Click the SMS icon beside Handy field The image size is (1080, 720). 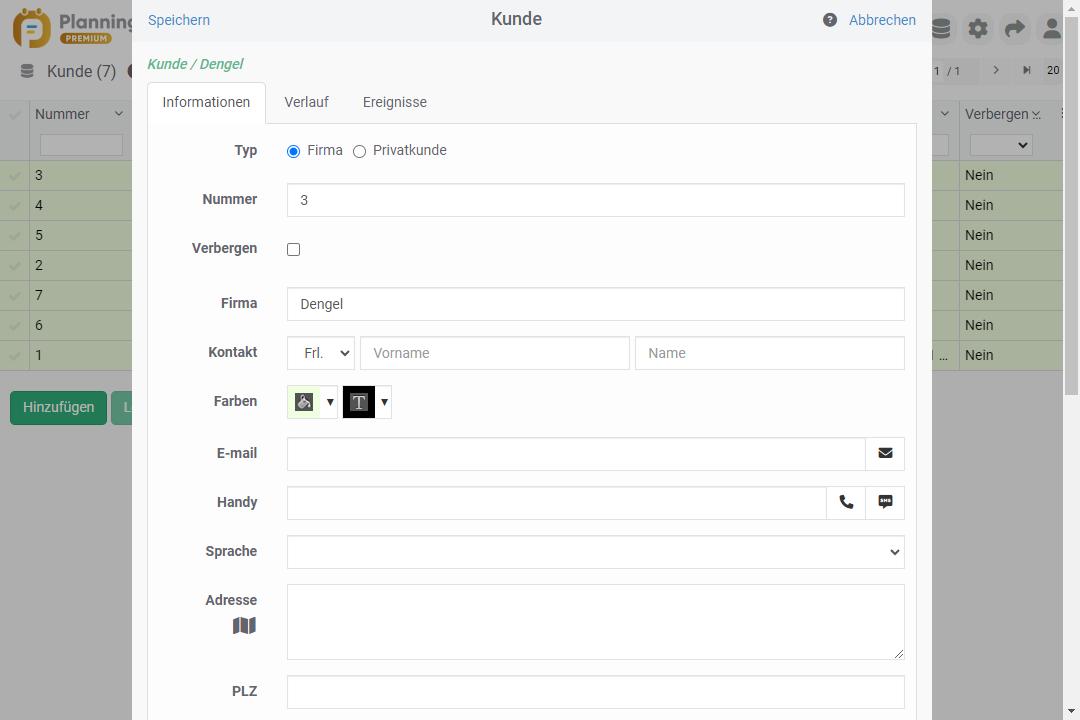point(885,502)
